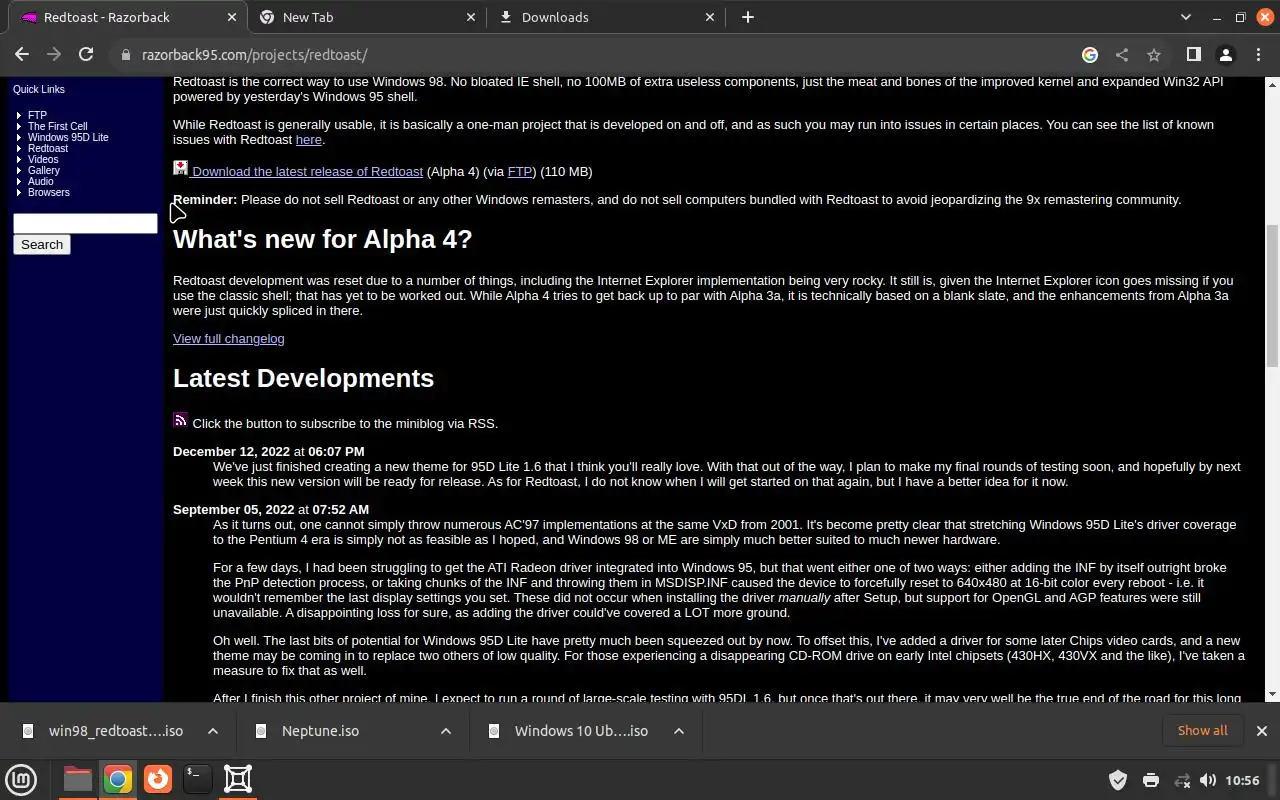Open a new tab with plus button
The image size is (1280, 800).
(747, 17)
